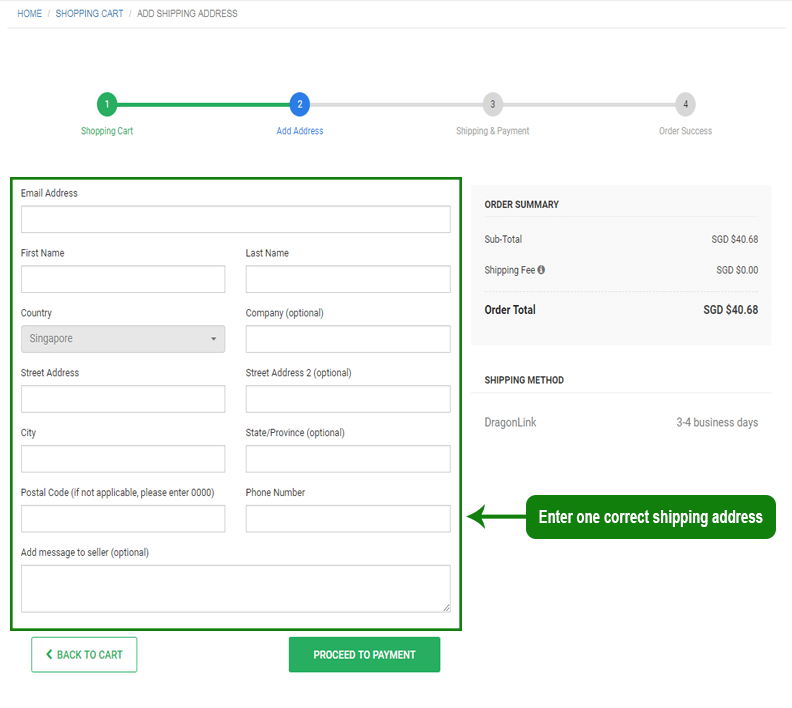This screenshot has width=792, height=708.
Task: Click the Company (optional) field
Action: tap(348, 339)
